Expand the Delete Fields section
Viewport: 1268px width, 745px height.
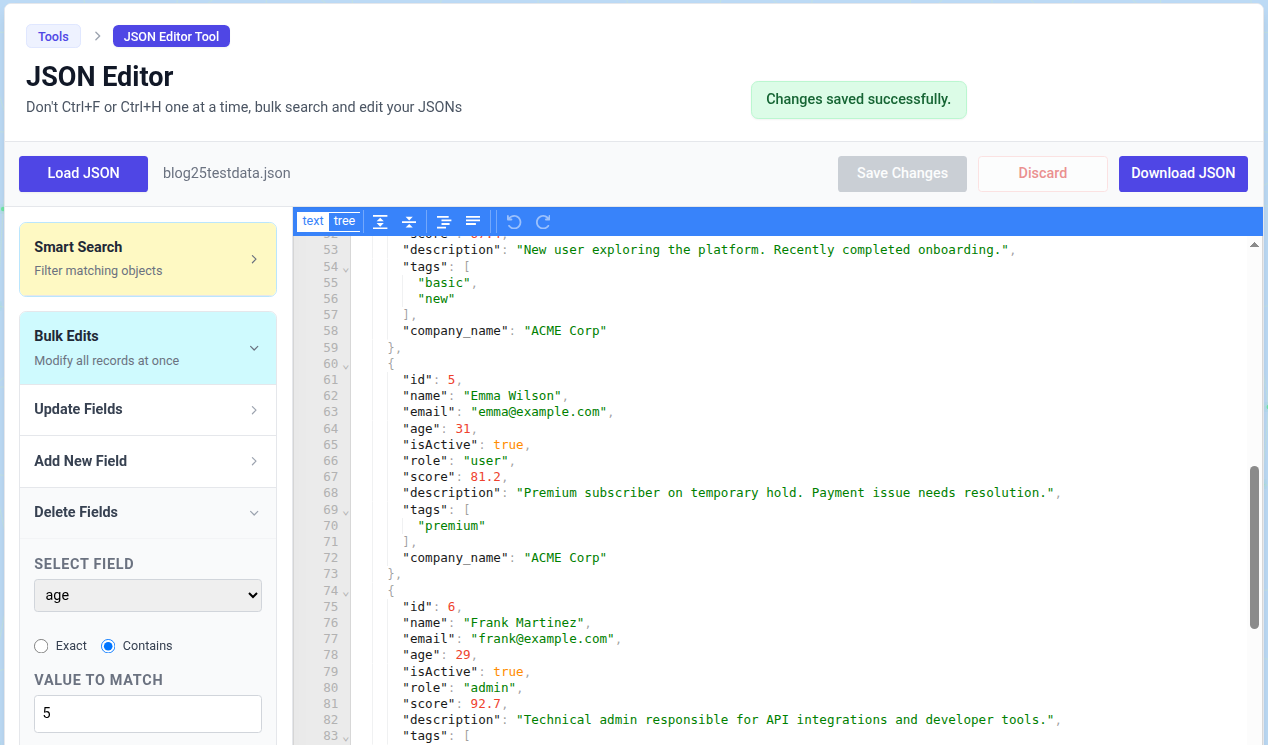click(147, 512)
